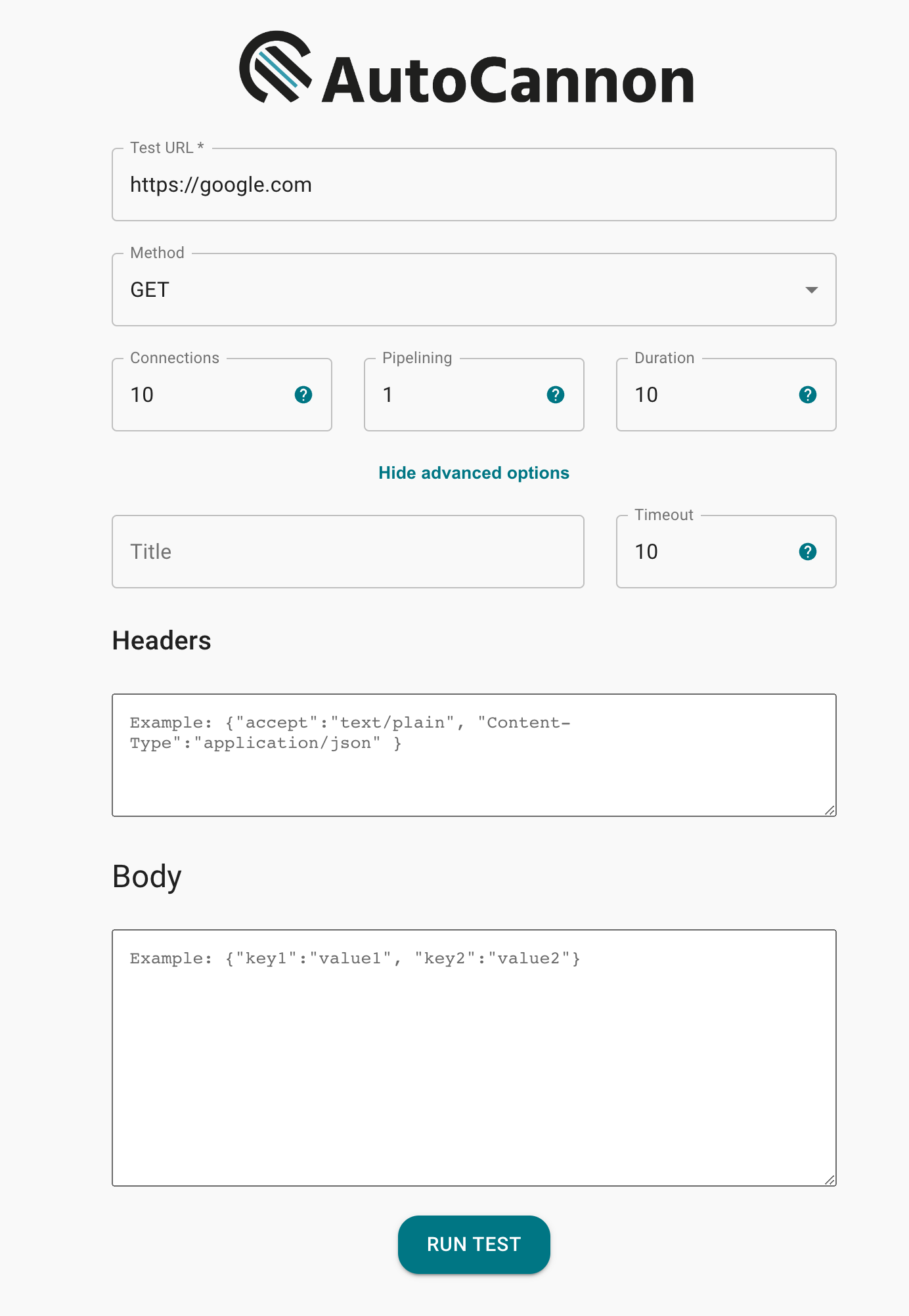Select the GET method combo box
Image resolution: width=909 pixels, height=1316 pixels.
pos(474,290)
